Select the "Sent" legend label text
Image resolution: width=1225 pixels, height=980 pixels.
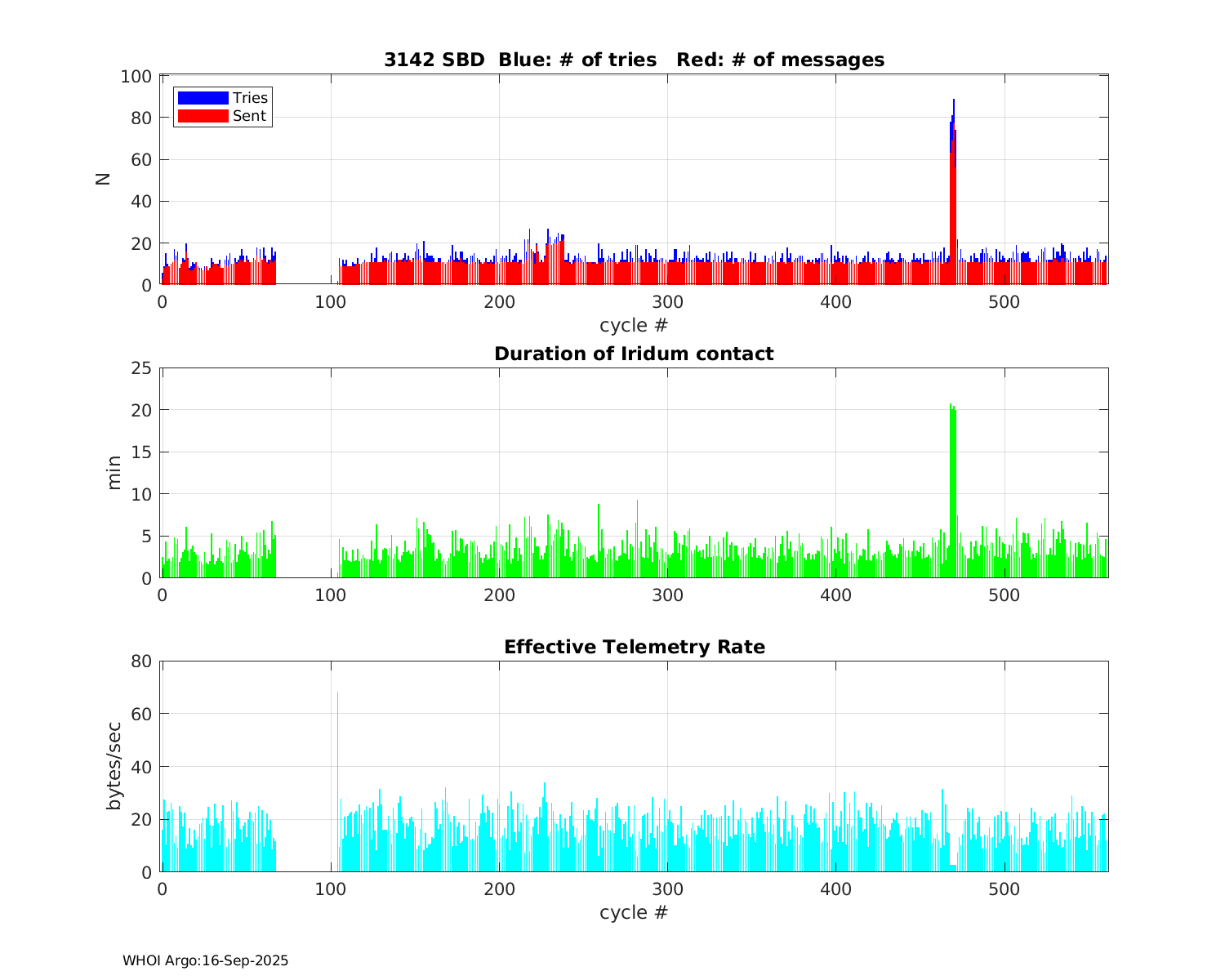pyautogui.click(x=249, y=116)
